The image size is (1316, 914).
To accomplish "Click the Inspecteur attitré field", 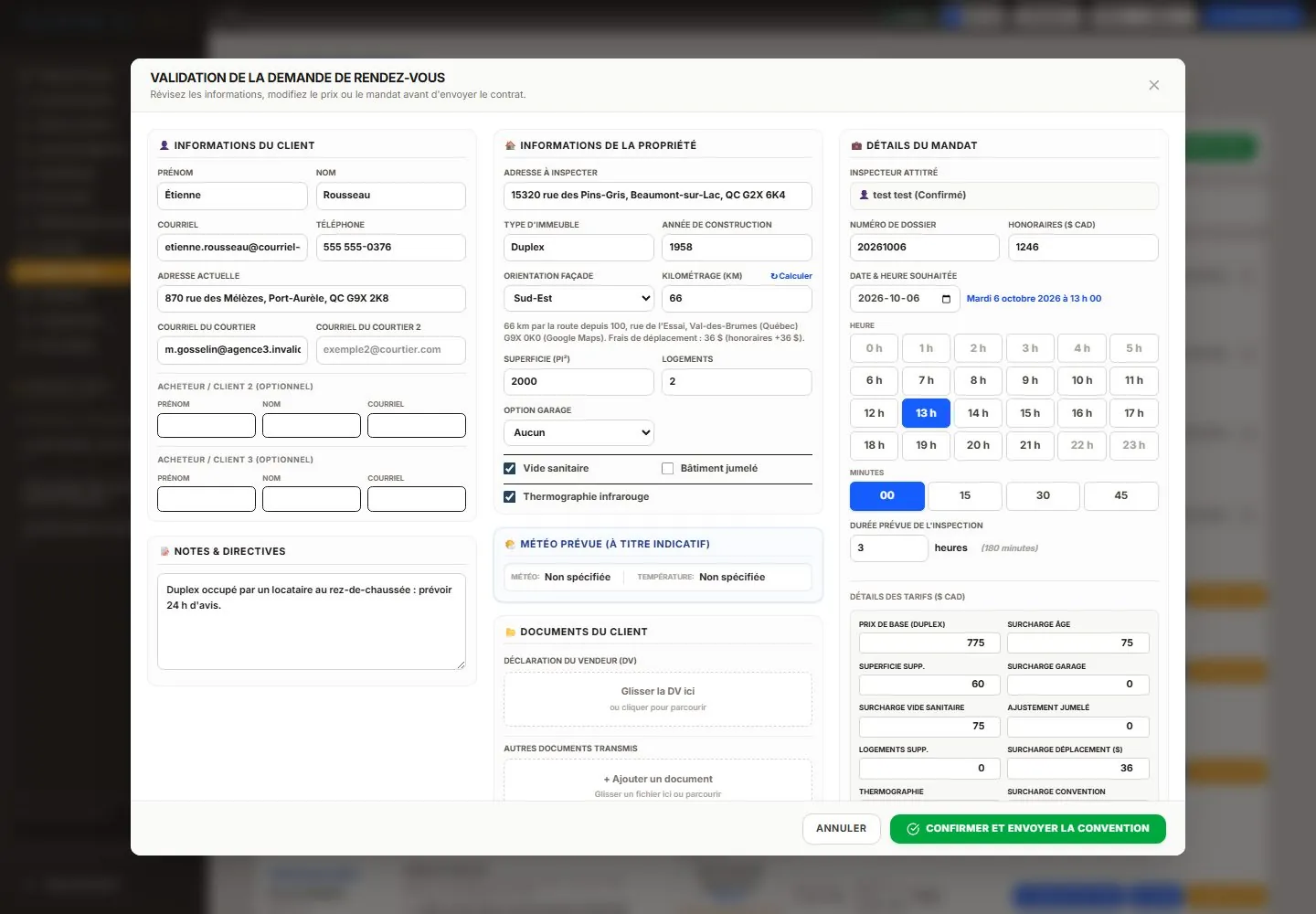I will click(x=1004, y=196).
